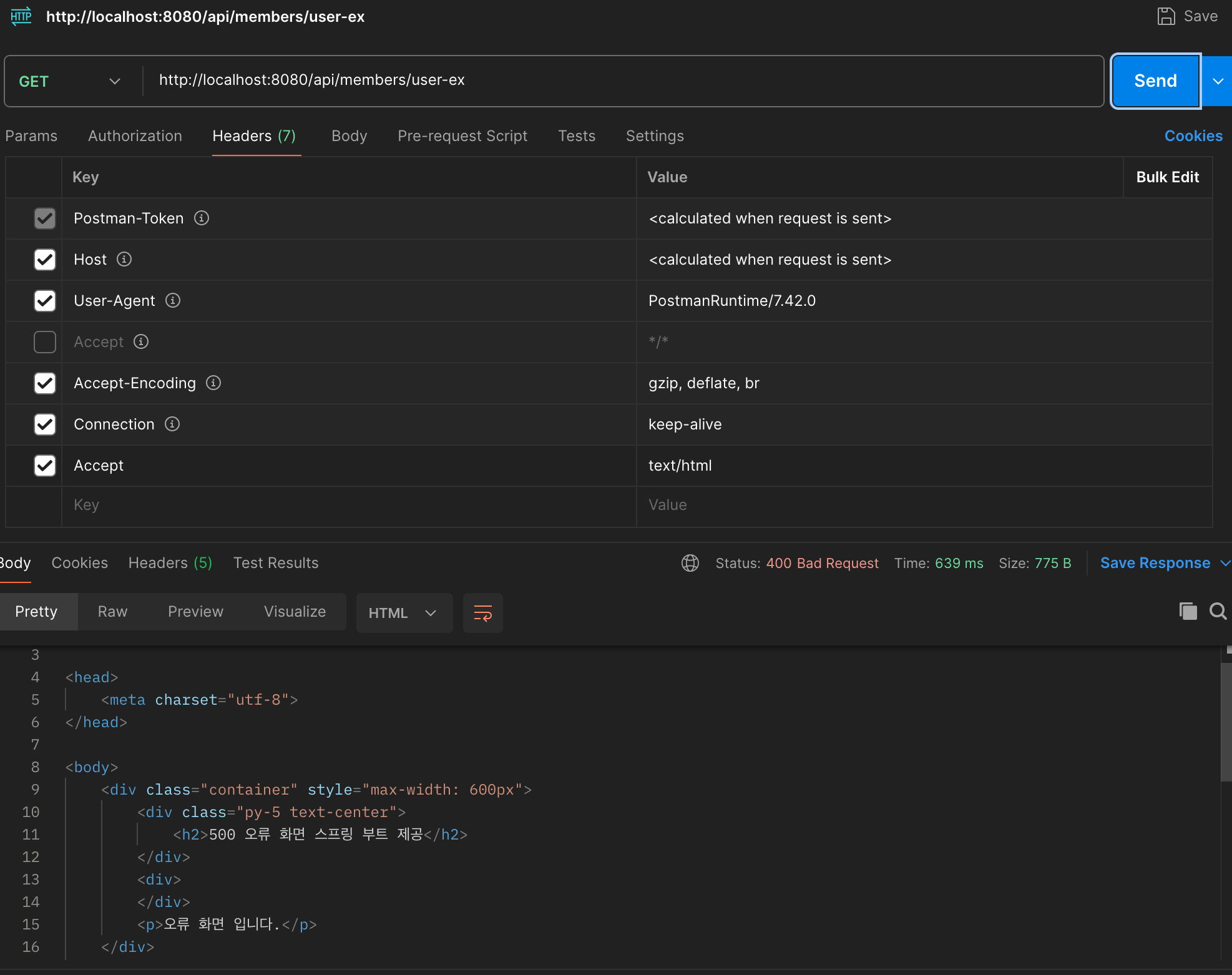Uncheck the Connection header checkbox
The width and height of the screenshot is (1232, 975).
click(45, 424)
